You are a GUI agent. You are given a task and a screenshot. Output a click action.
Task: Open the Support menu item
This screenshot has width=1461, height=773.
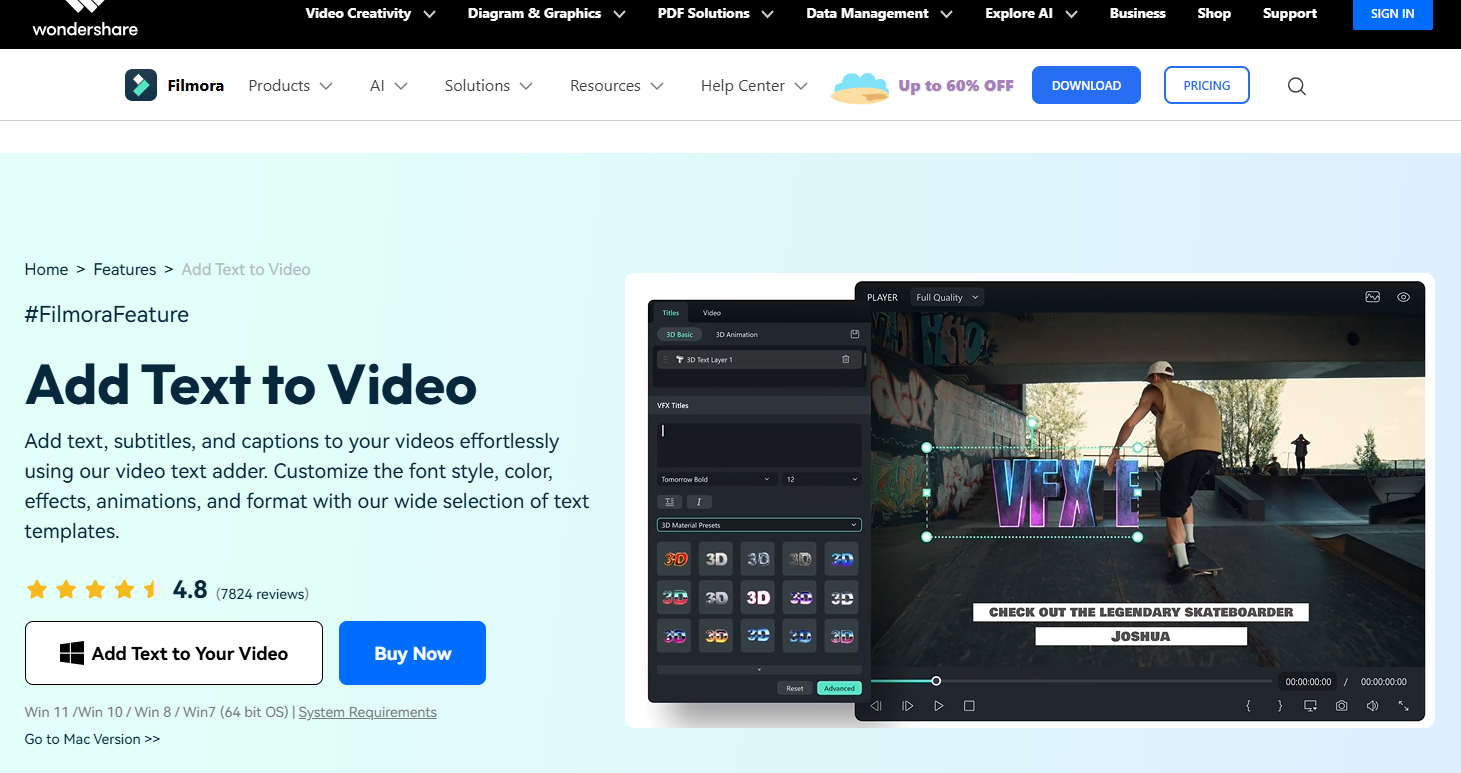click(1290, 14)
